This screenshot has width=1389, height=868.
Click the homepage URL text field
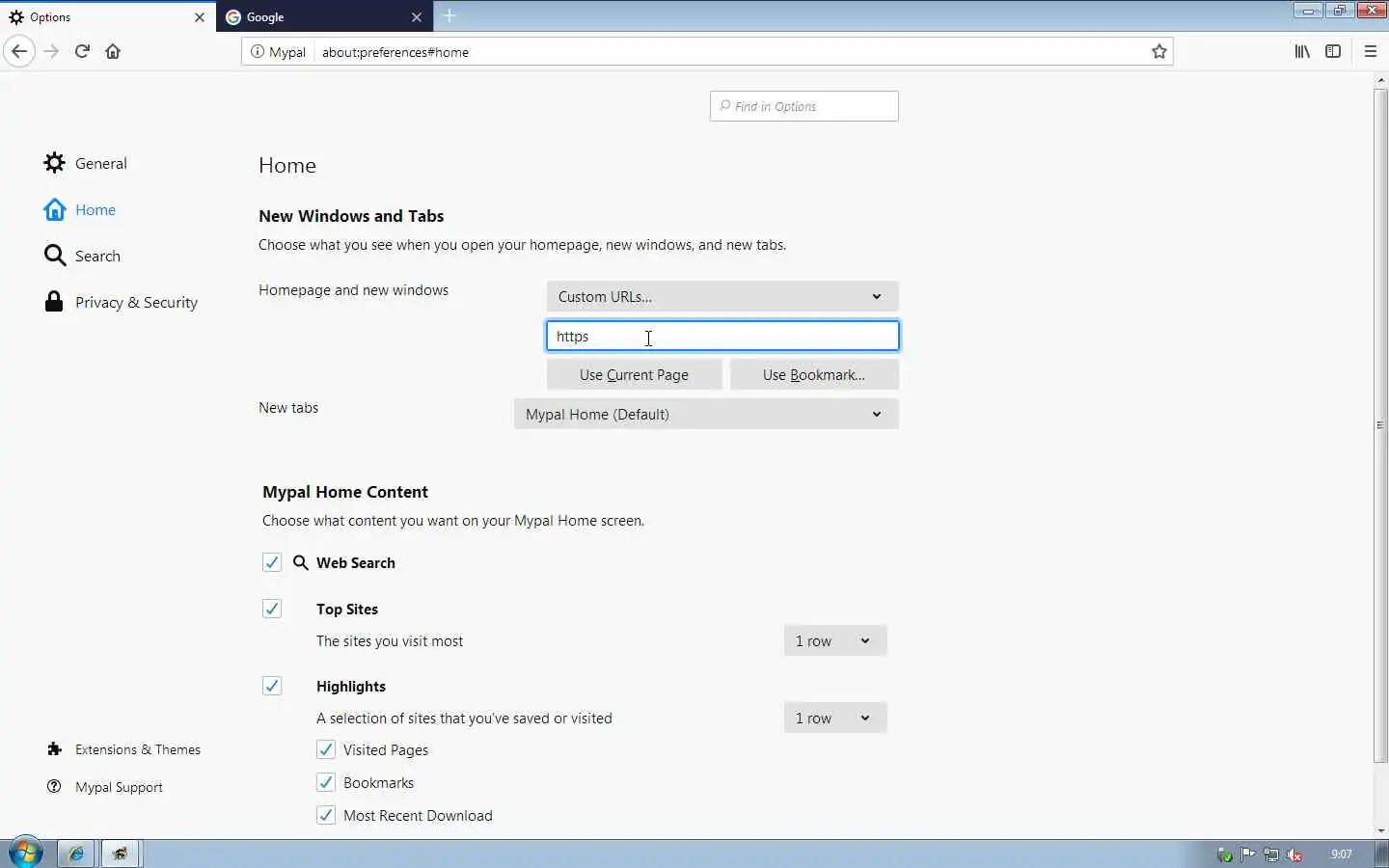[722, 336]
